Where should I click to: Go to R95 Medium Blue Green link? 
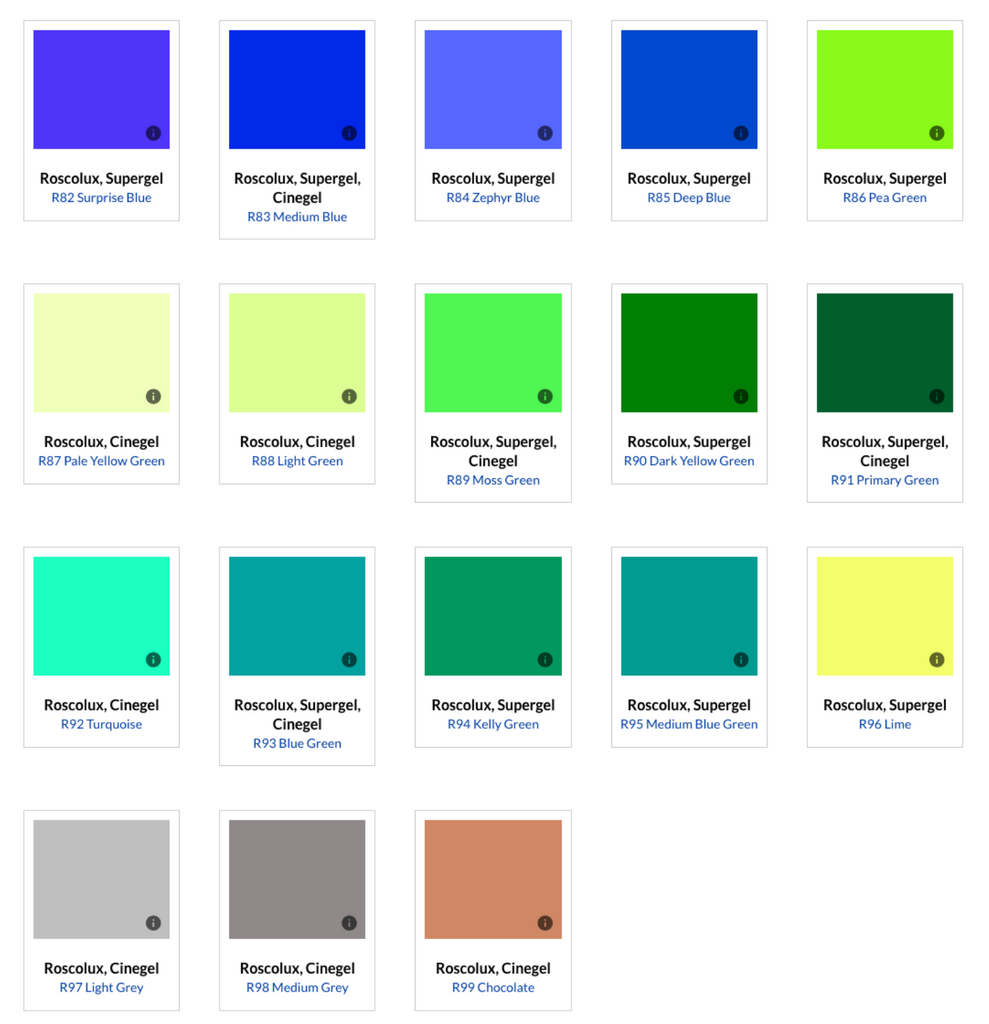(x=688, y=724)
